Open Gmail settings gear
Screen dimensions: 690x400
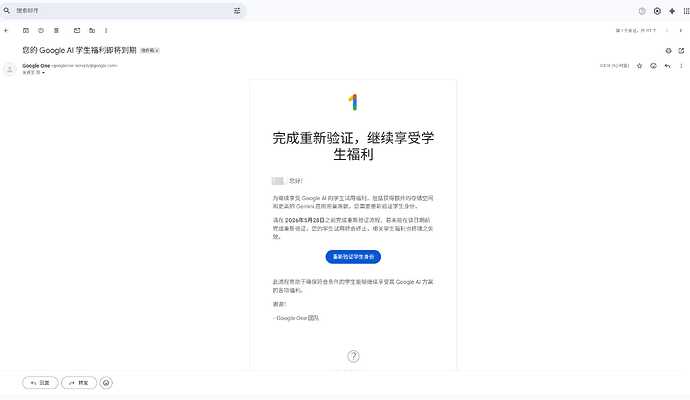tap(657, 11)
